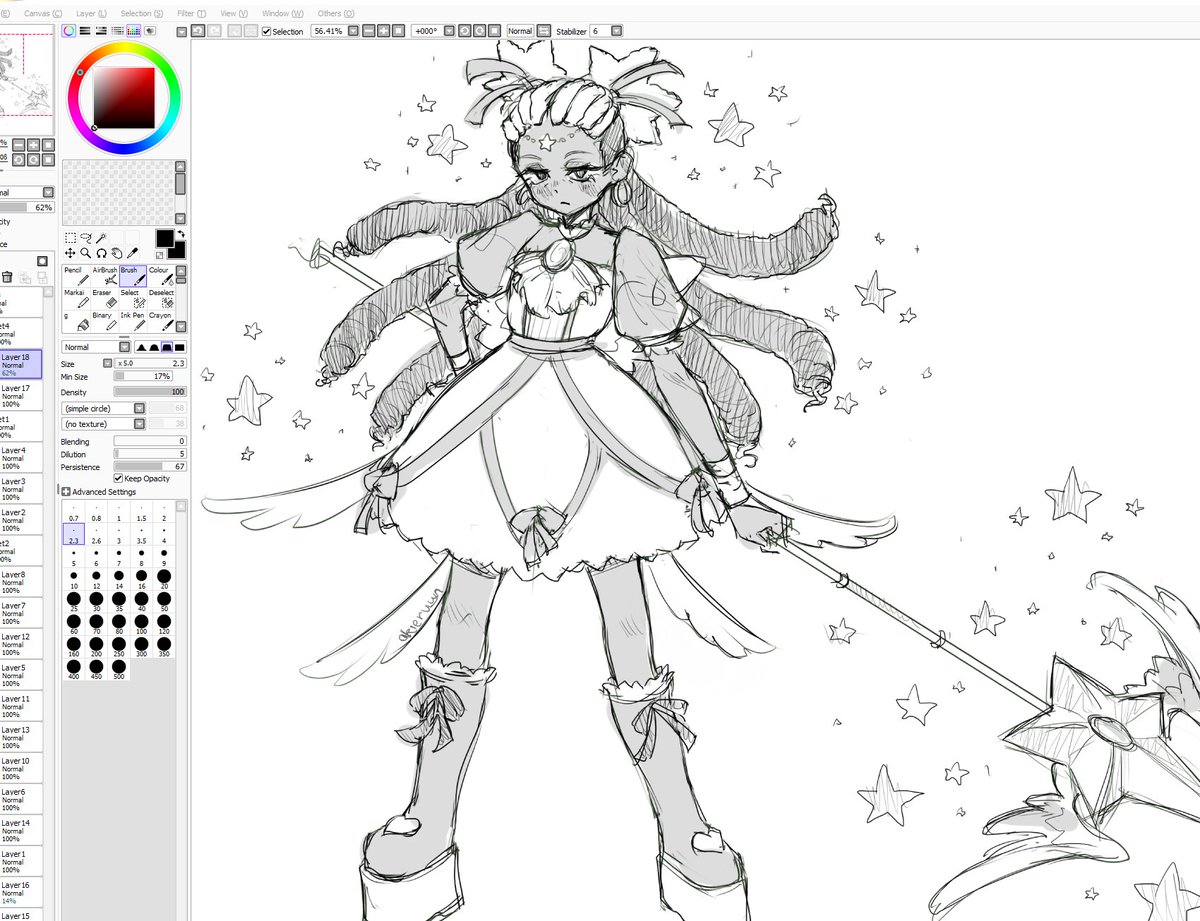This screenshot has width=1200, height=921.
Task: Open the brush blend mode Normal dropdown
Action: click(x=125, y=347)
